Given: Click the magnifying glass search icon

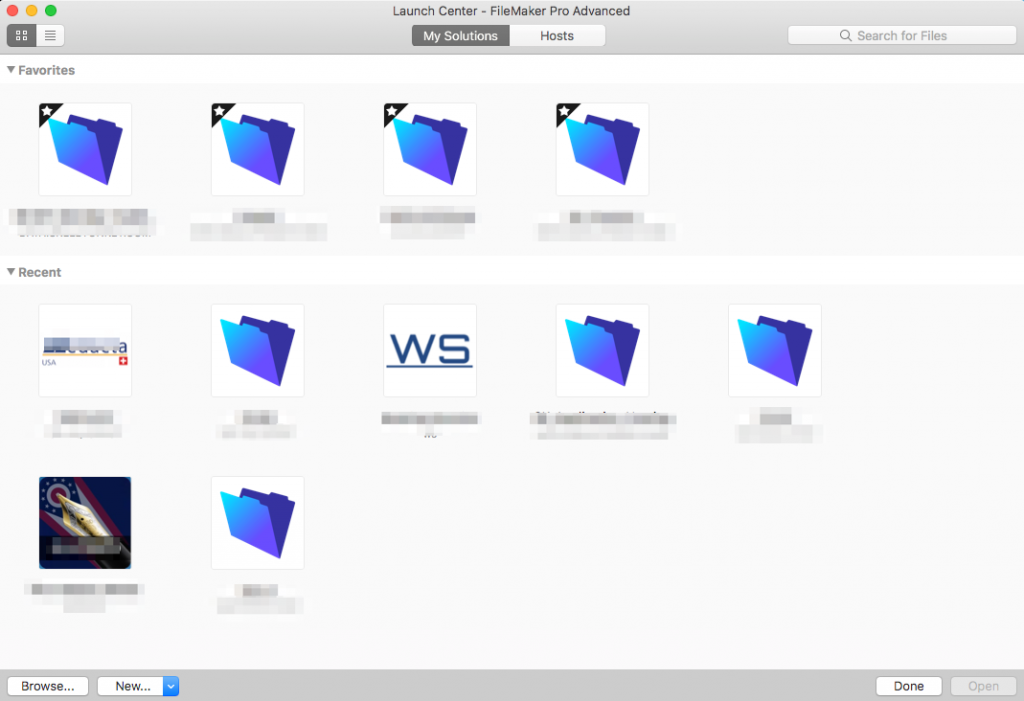Looking at the screenshot, I should pos(845,35).
